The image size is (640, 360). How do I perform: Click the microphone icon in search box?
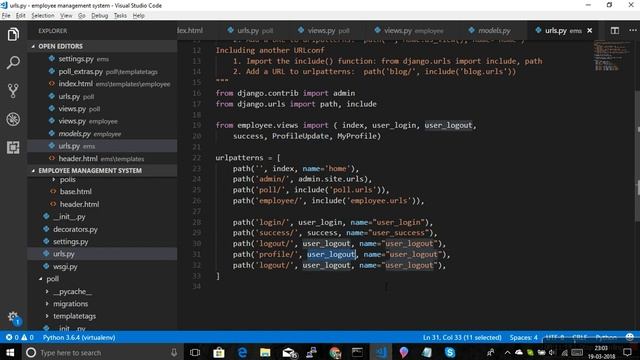coord(174,353)
